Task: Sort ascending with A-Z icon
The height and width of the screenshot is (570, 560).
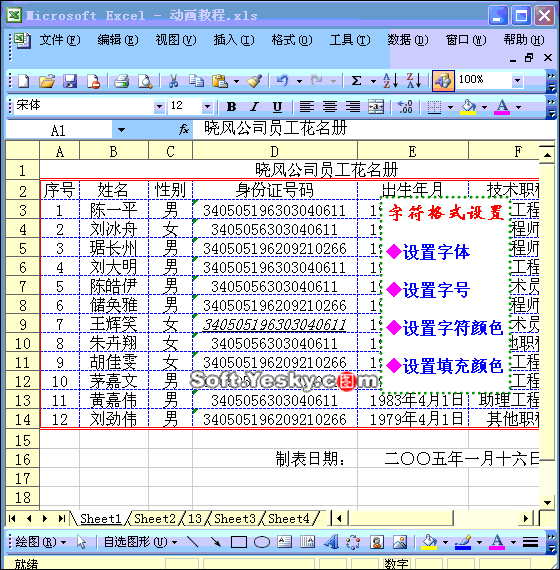Action: pos(390,81)
